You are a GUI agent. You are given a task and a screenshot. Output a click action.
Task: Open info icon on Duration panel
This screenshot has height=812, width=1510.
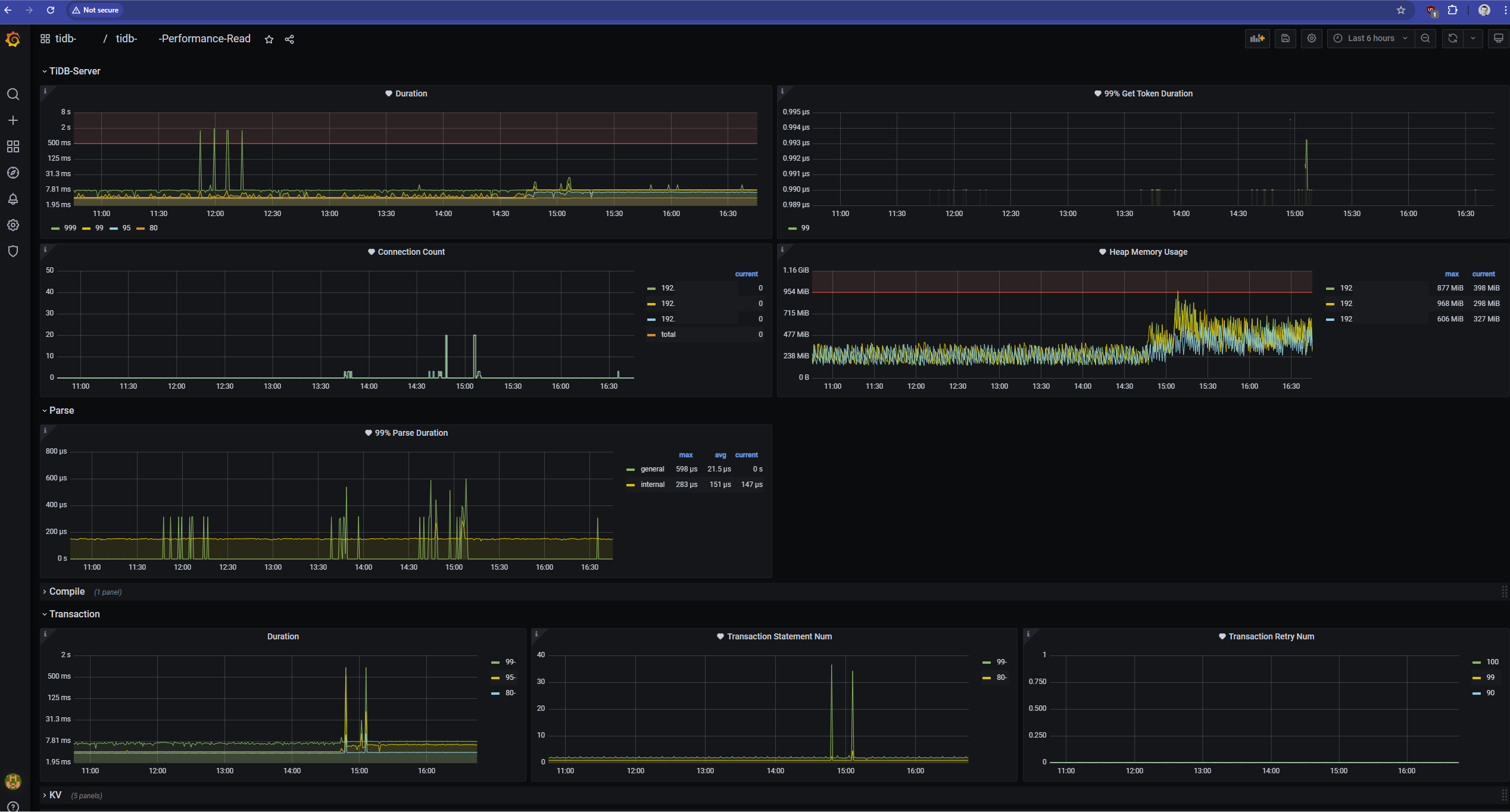[x=45, y=91]
